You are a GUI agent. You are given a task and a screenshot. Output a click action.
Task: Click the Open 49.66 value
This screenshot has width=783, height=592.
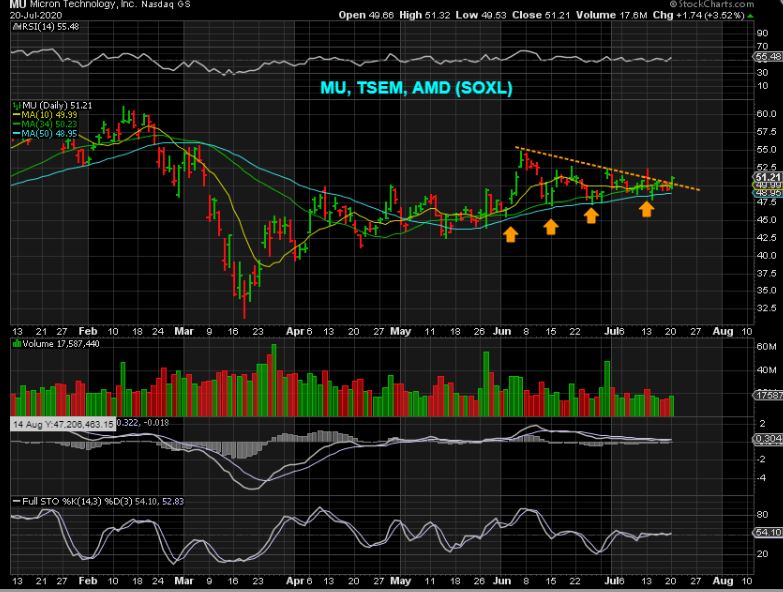click(x=366, y=15)
